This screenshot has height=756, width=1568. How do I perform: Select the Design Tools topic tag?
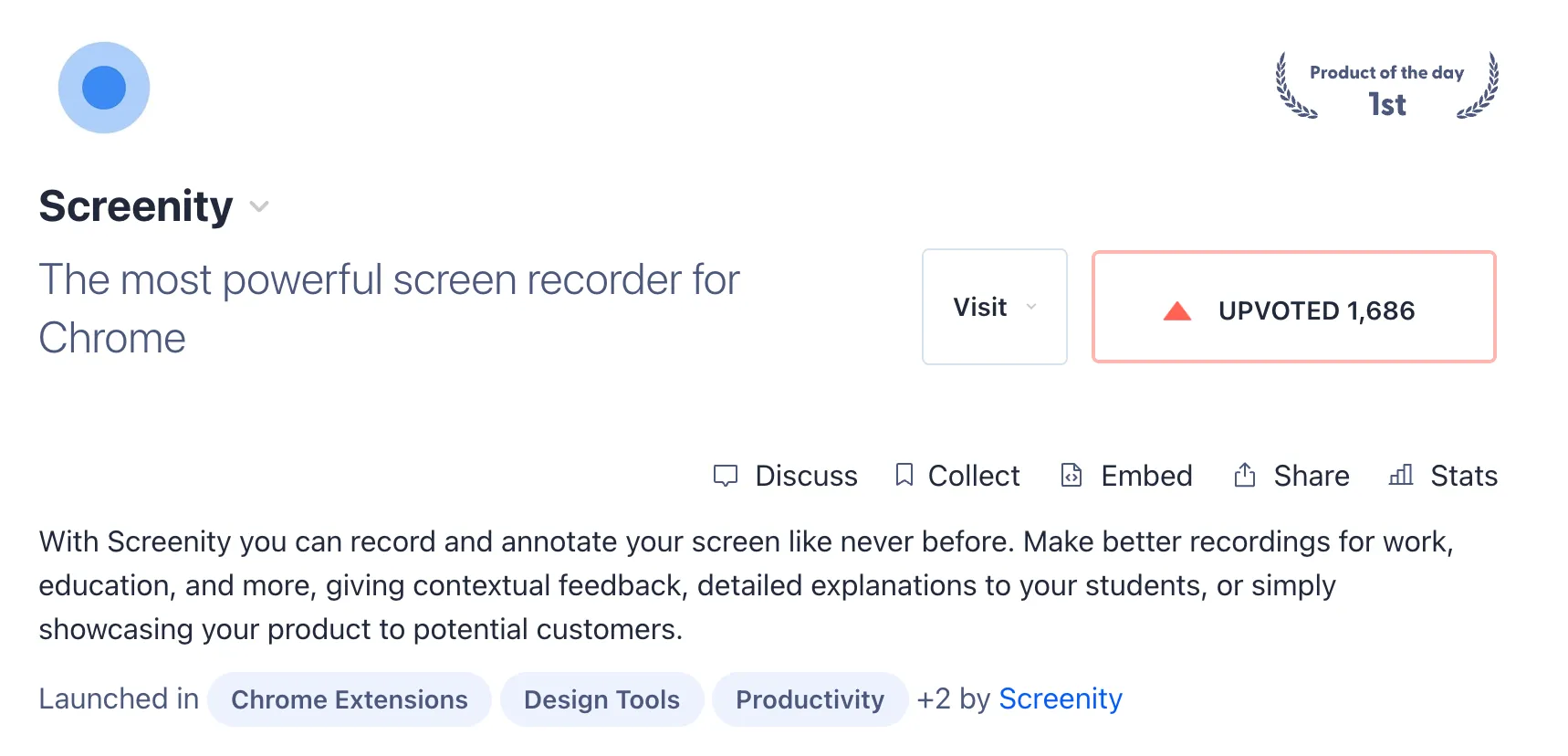pyautogui.click(x=601, y=699)
